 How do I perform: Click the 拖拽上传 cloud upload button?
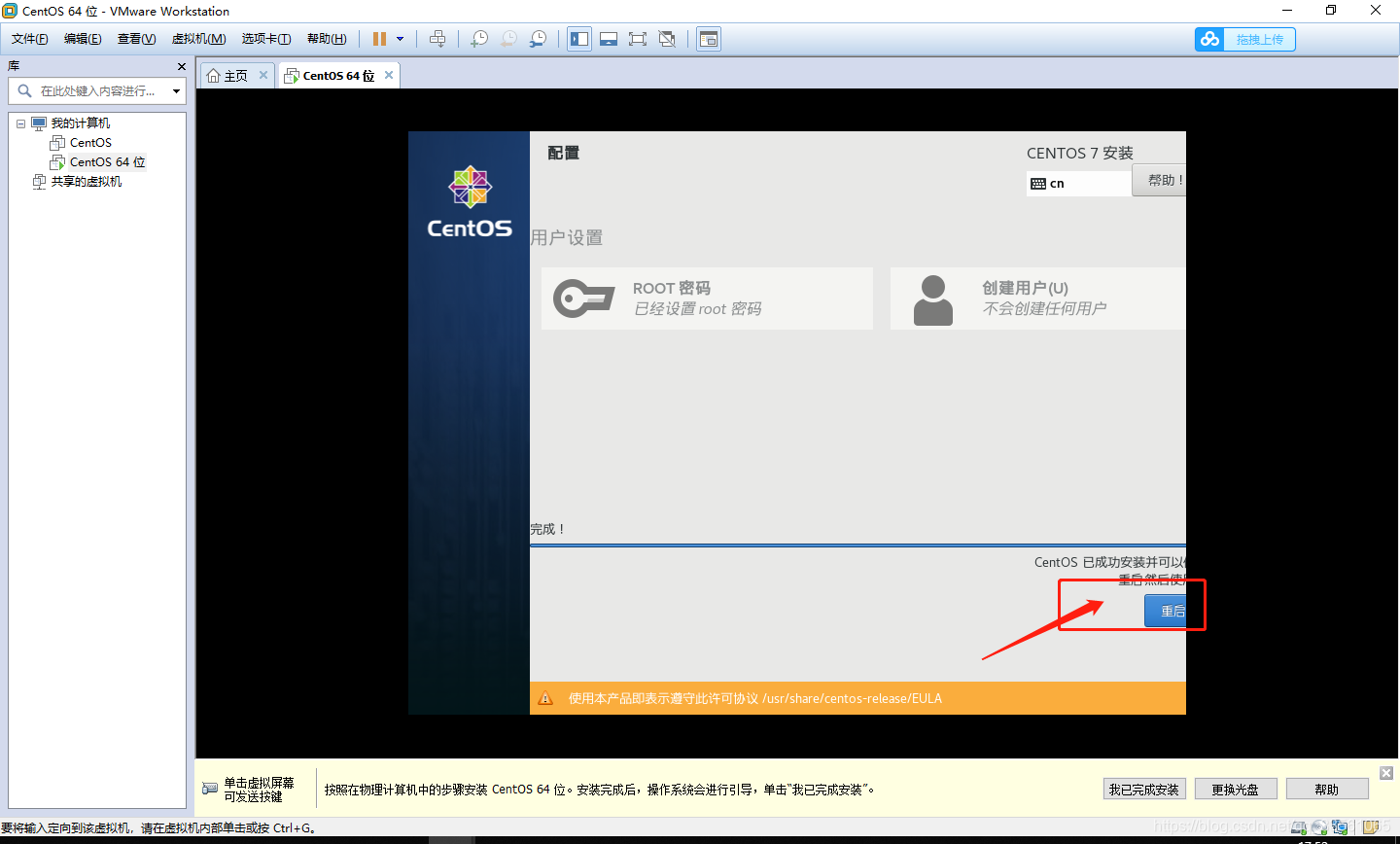[1245, 39]
